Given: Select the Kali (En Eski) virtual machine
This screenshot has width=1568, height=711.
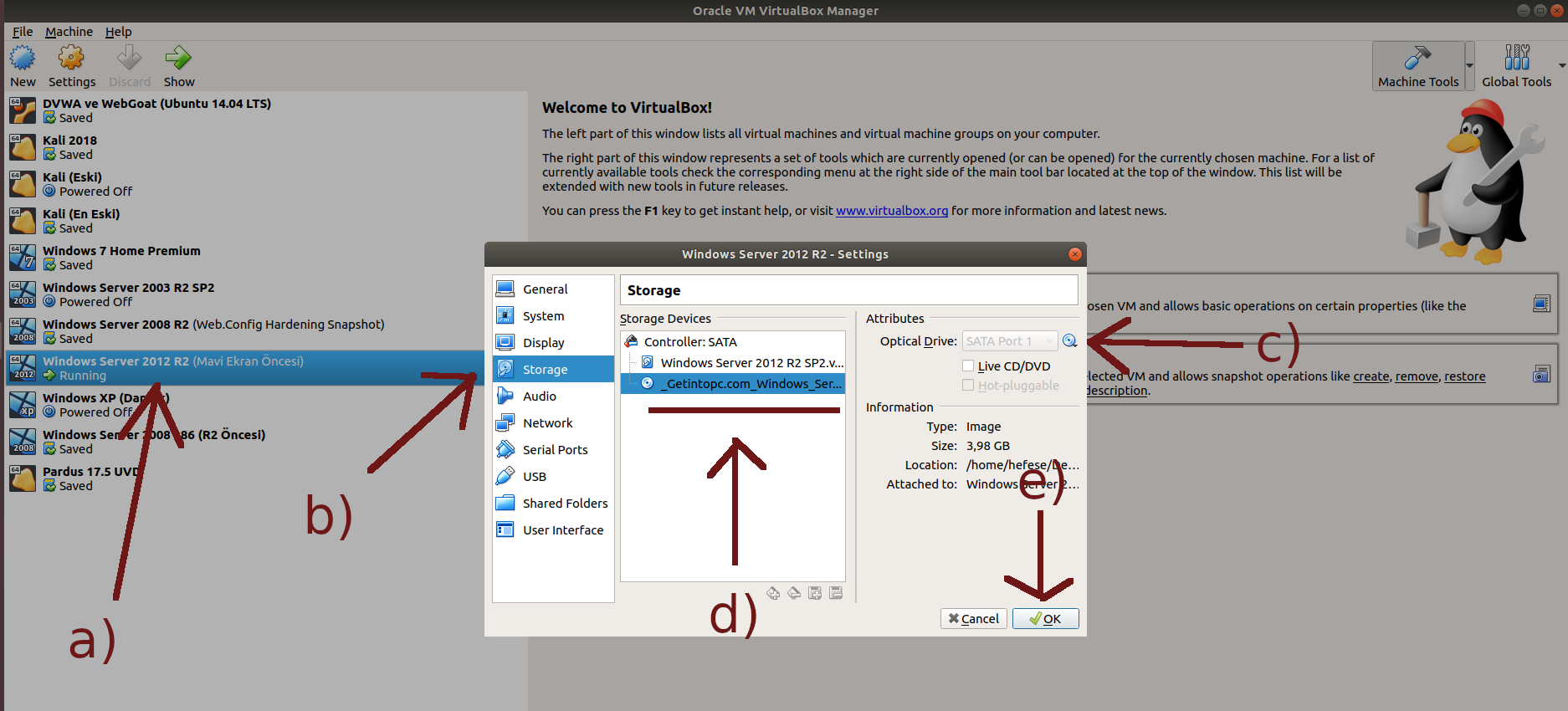Looking at the screenshot, I should point(266,221).
